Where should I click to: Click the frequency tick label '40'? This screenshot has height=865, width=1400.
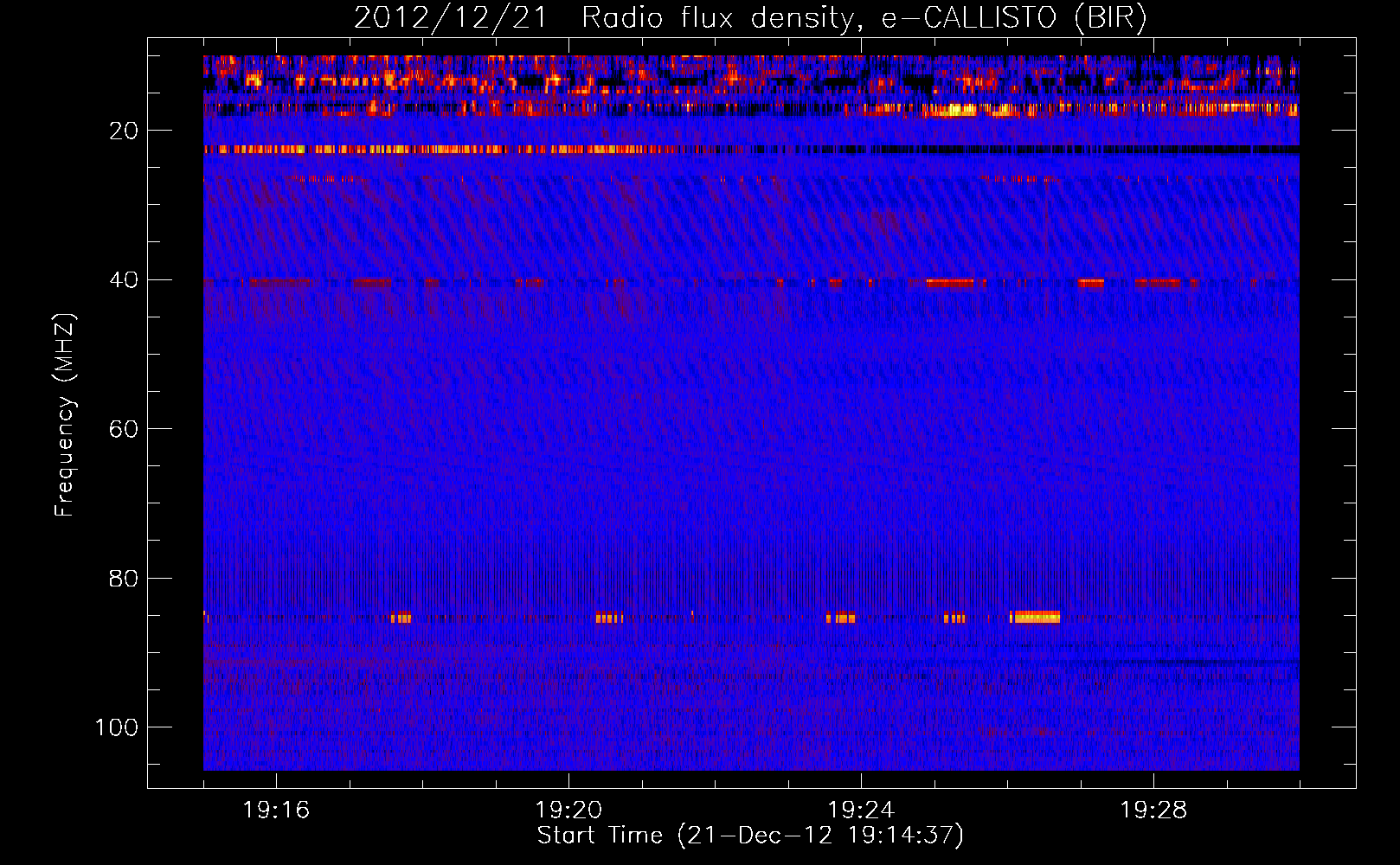[124, 280]
